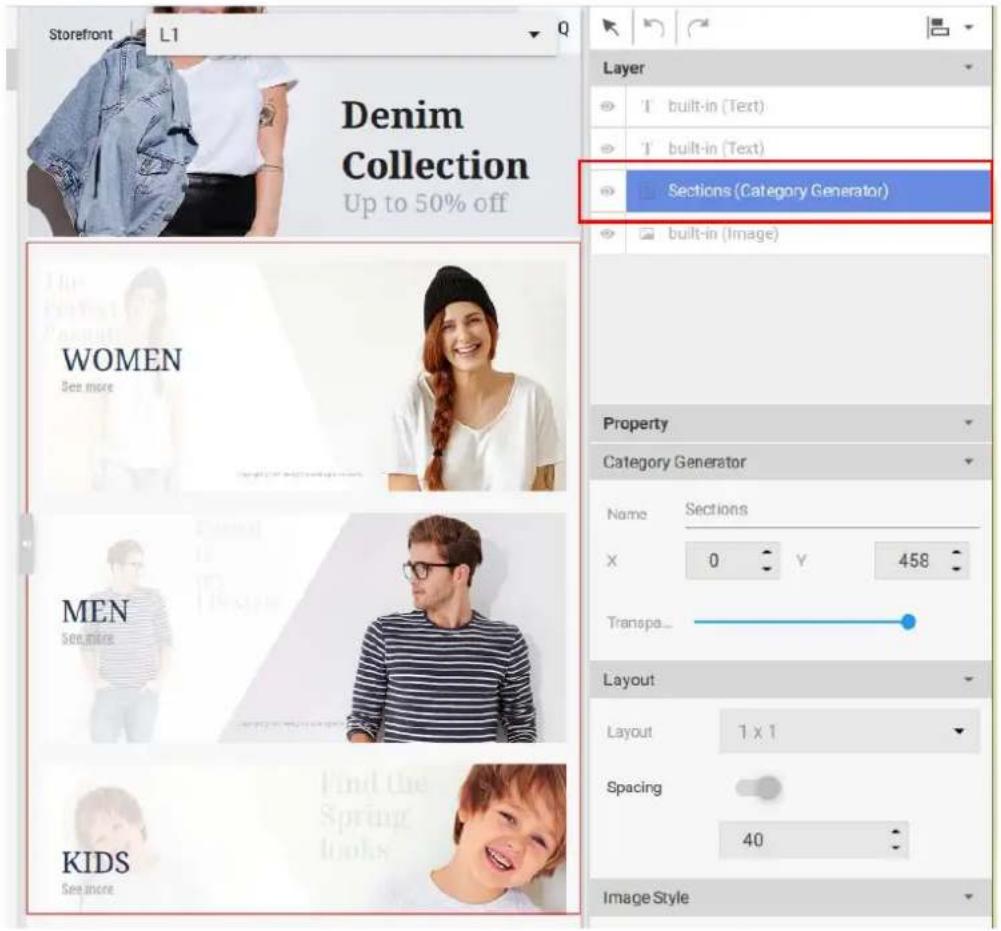Collapse the Property panel

[x=968, y=423]
